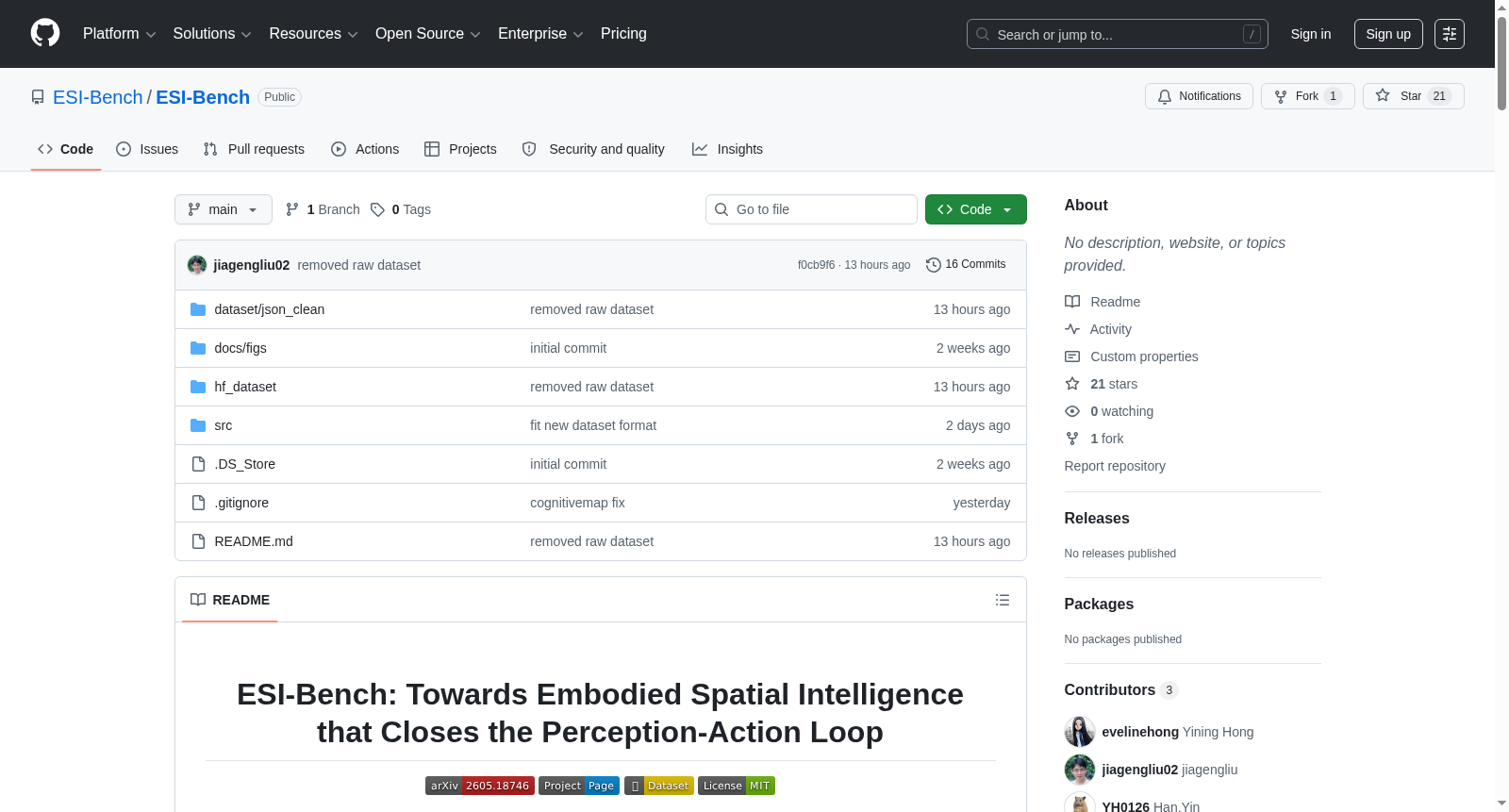Image resolution: width=1509 pixels, height=812 pixels.
Task: Open the Security and quality tab
Action: (593, 149)
